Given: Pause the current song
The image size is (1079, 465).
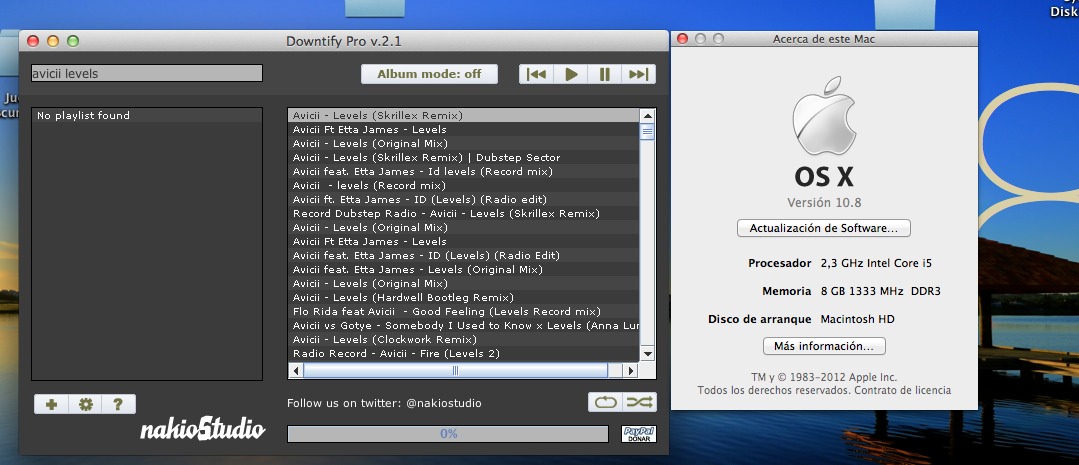Looking at the screenshot, I should pyautogui.click(x=605, y=74).
